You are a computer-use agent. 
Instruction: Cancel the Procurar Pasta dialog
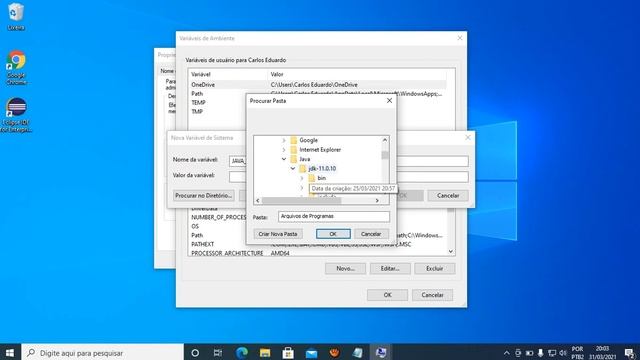(371, 234)
